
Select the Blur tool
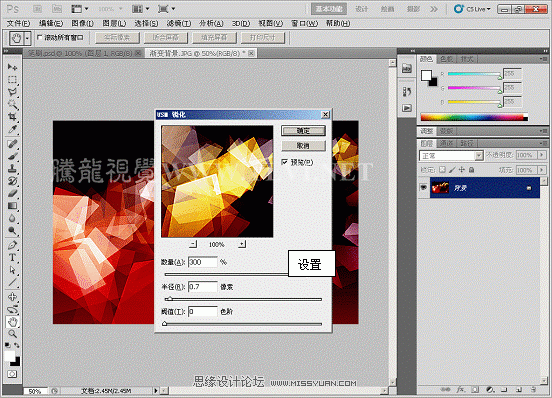[x=12, y=218]
